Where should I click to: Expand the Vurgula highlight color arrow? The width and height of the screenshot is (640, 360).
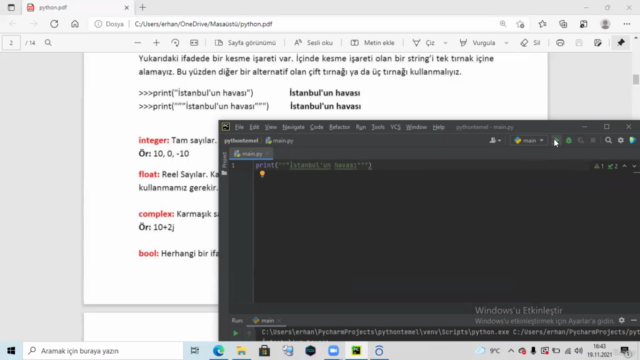point(506,43)
